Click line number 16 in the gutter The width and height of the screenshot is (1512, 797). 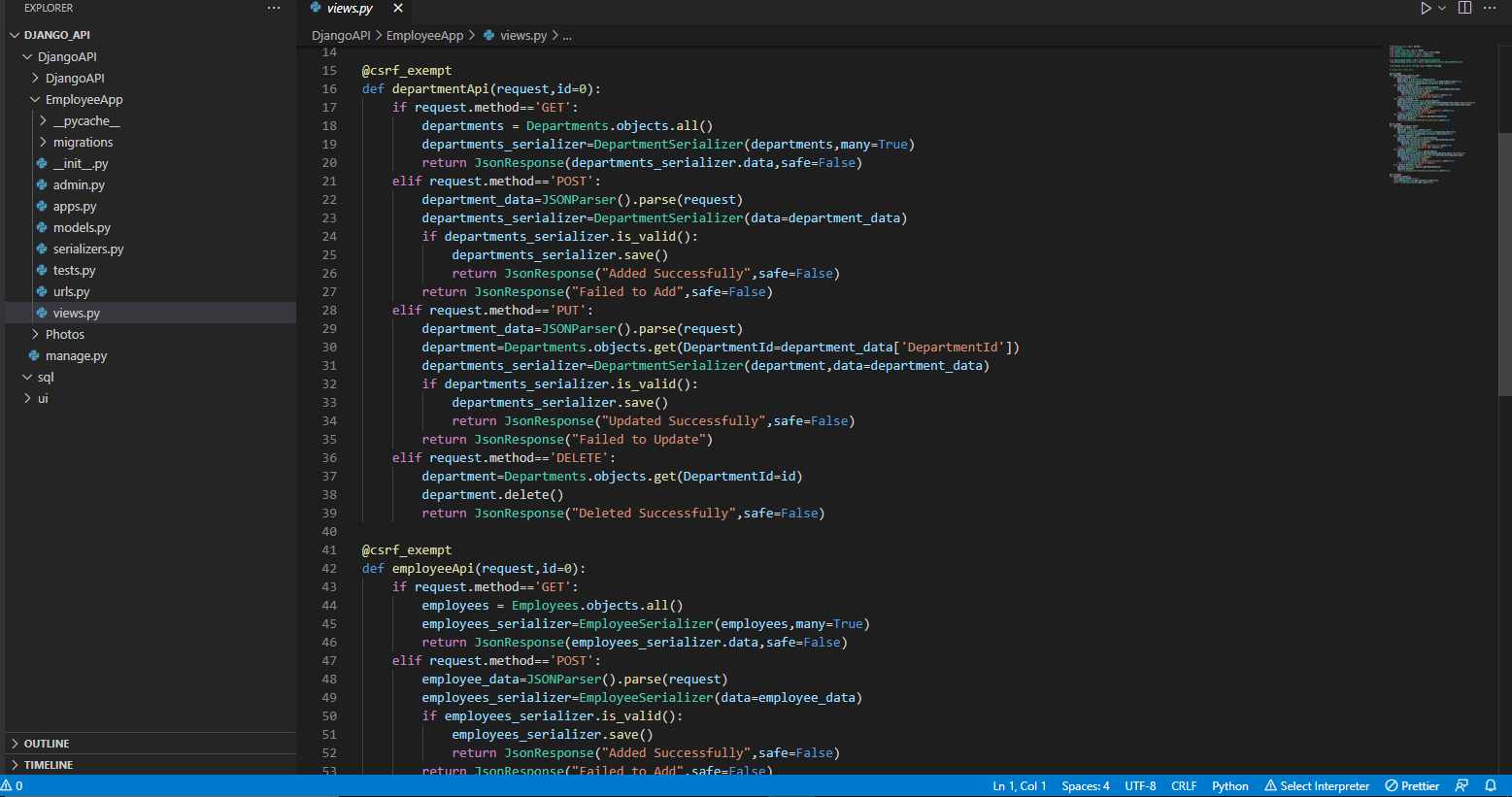click(329, 88)
